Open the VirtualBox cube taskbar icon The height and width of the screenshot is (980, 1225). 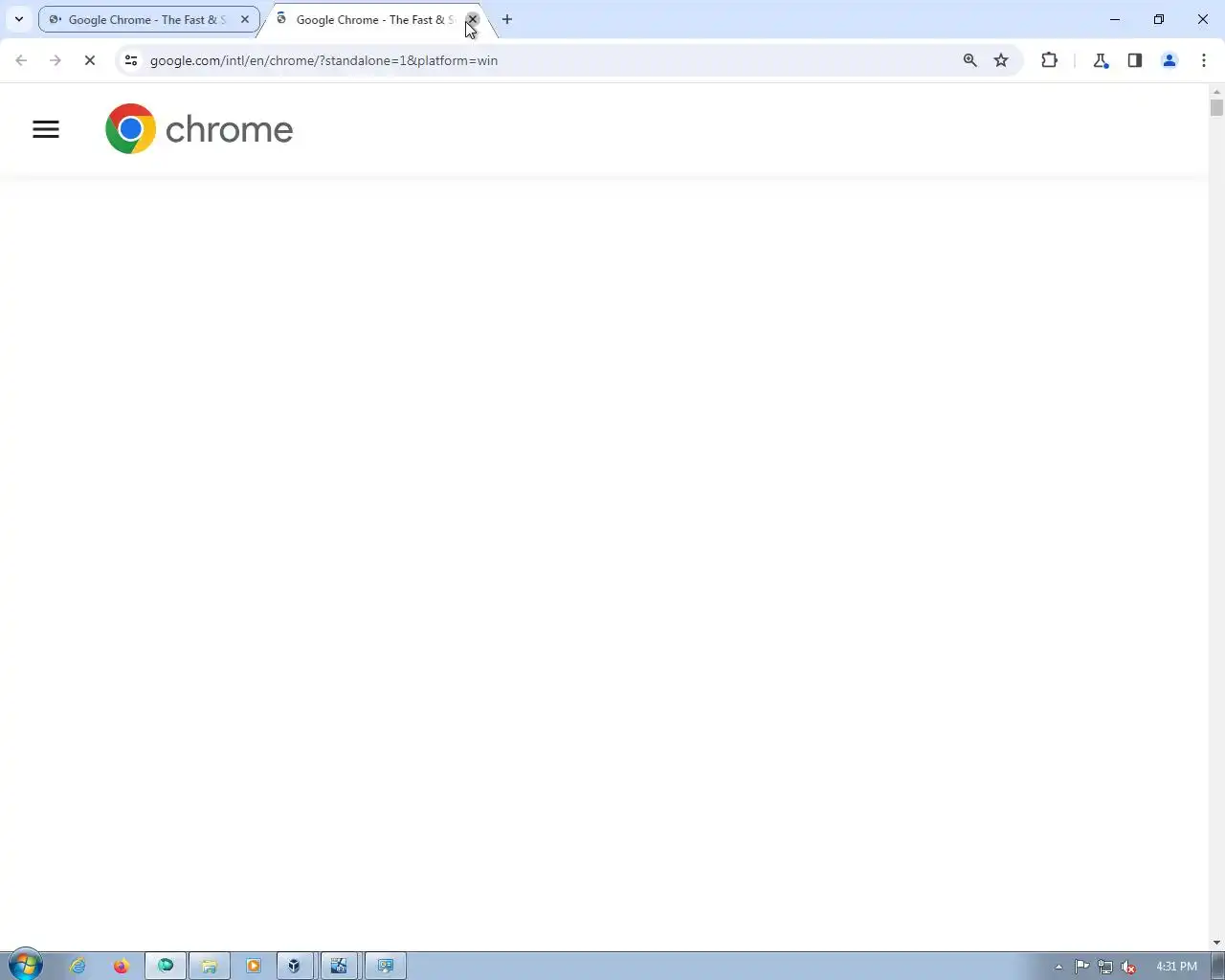(x=295, y=966)
